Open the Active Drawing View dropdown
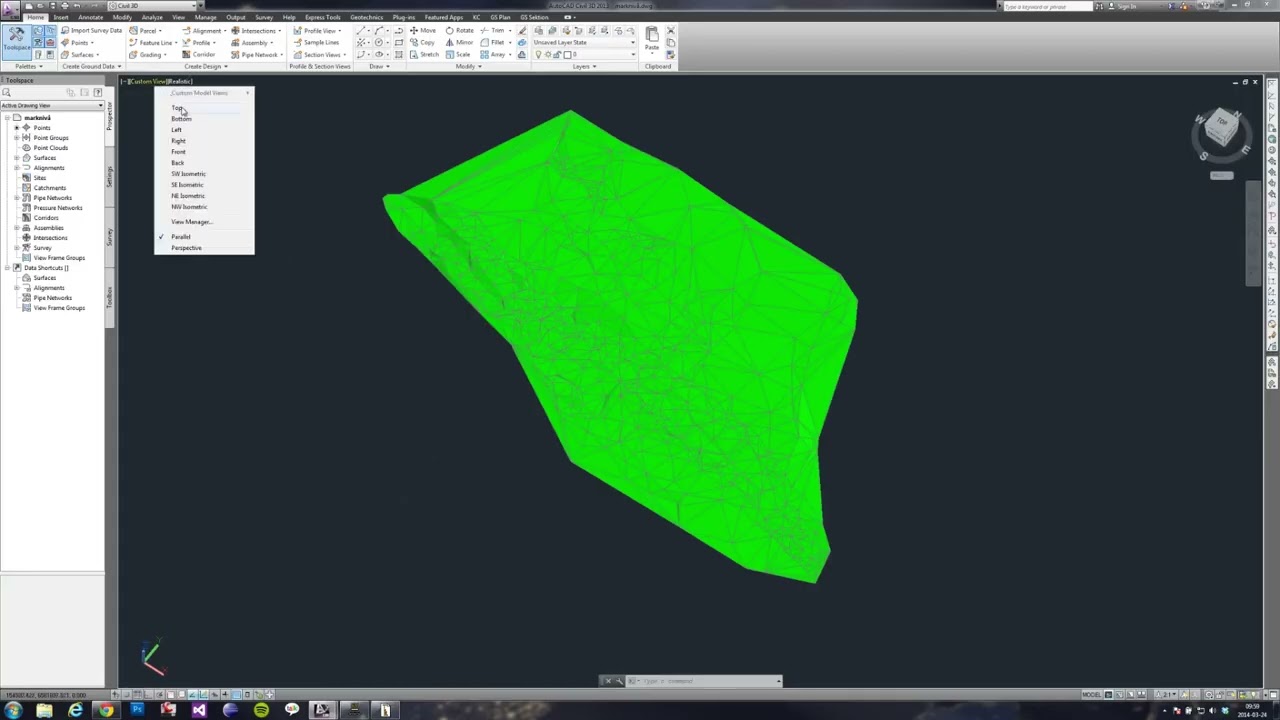 (51, 105)
